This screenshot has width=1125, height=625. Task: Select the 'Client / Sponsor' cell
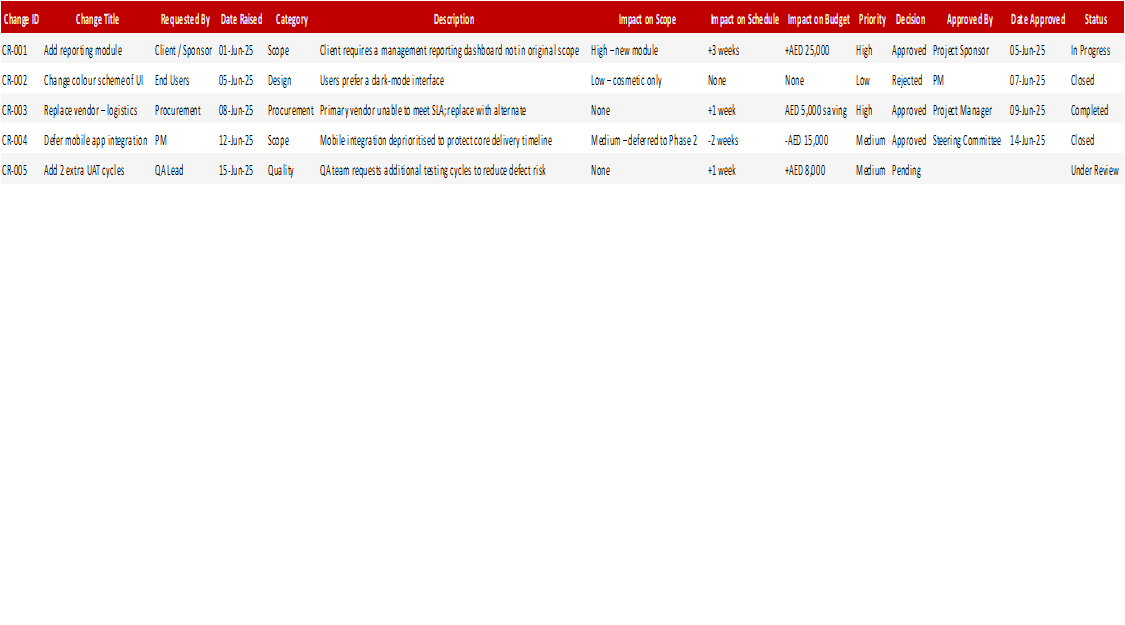[x=183, y=50]
